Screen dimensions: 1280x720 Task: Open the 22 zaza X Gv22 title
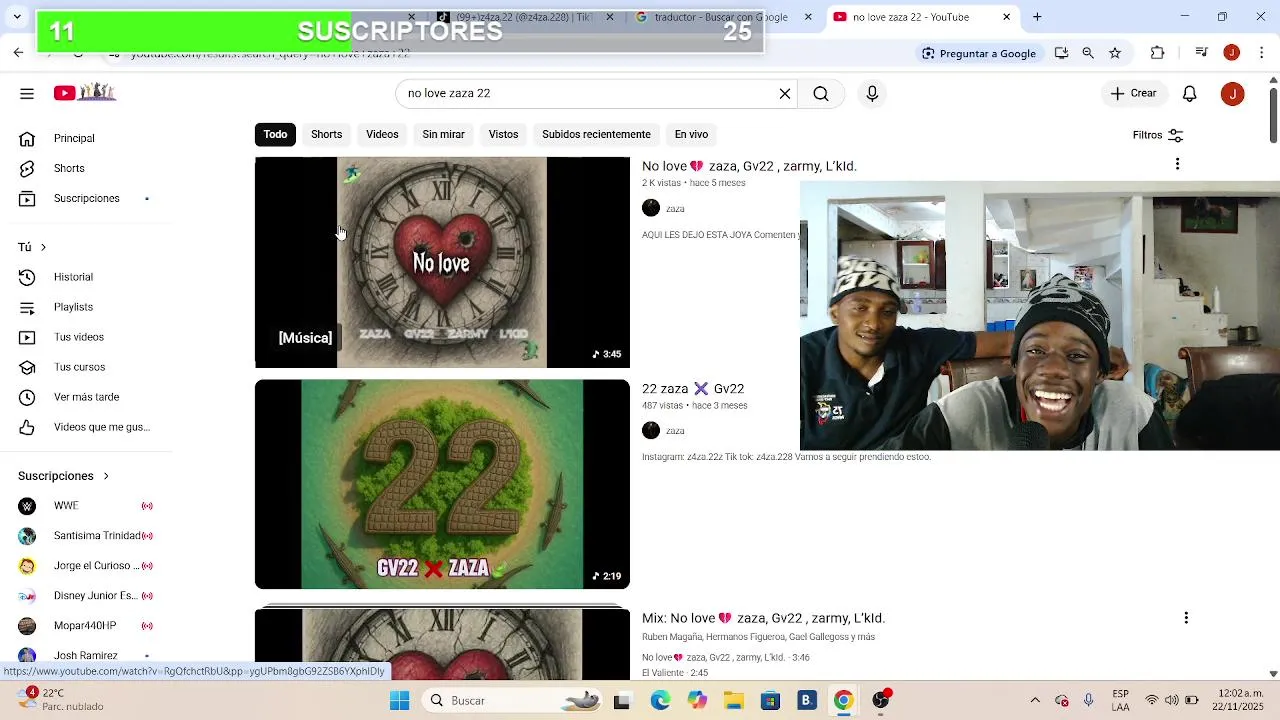[x=693, y=388]
